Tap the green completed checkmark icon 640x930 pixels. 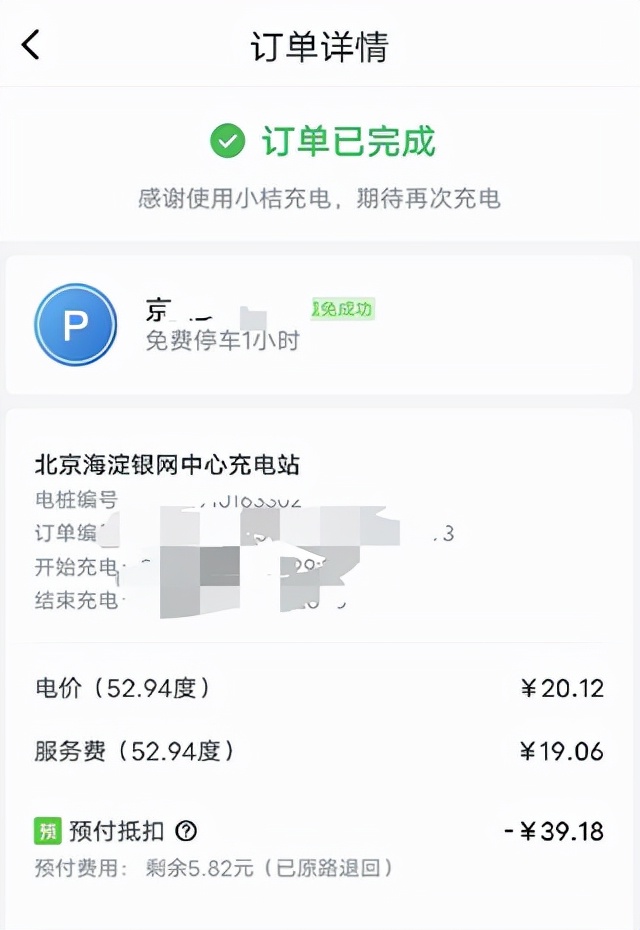point(228,142)
